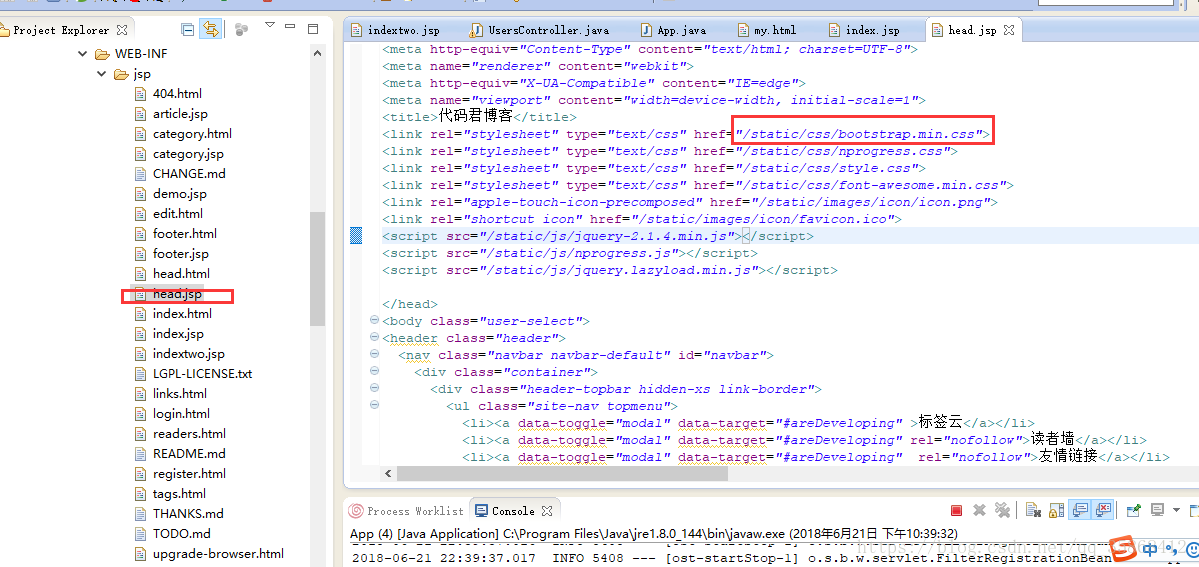Select footer.html in the tree

[x=184, y=233]
